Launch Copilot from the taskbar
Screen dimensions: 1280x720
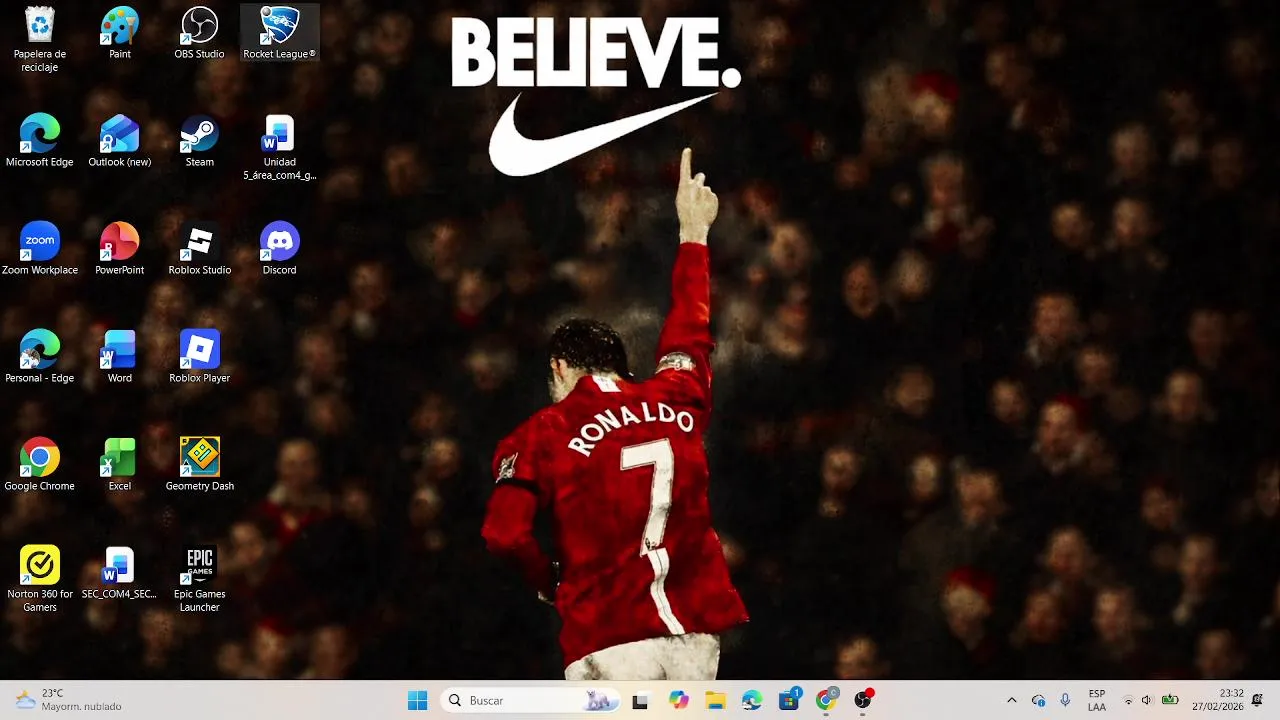pos(679,701)
